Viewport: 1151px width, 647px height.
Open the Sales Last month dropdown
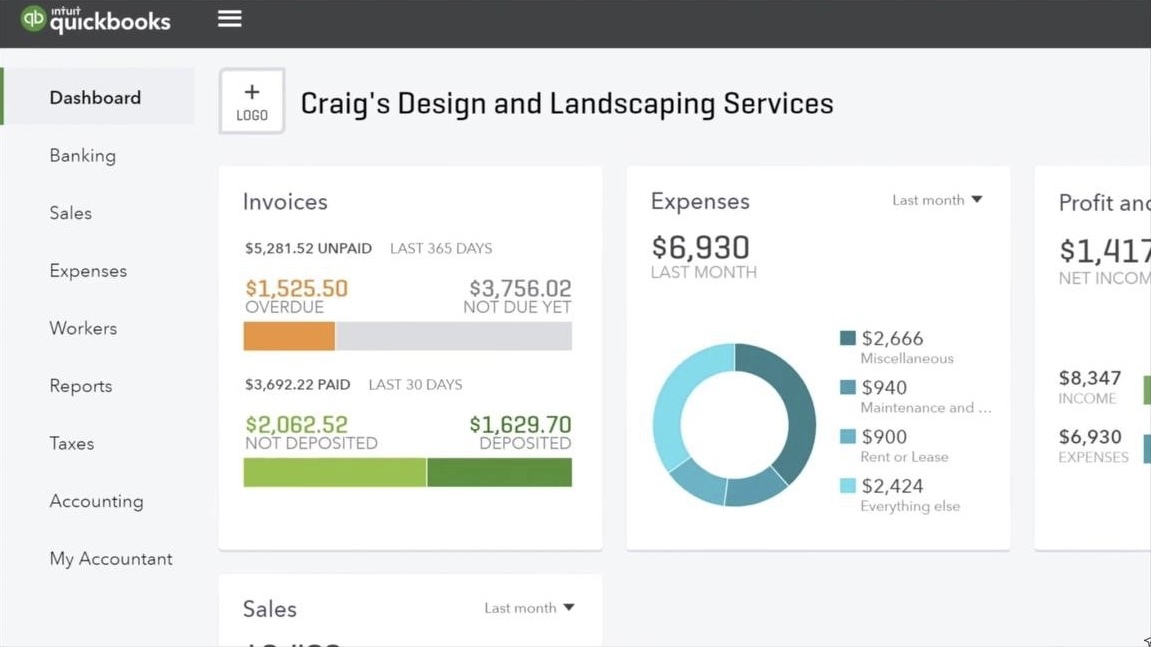click(x=529, y=608)
